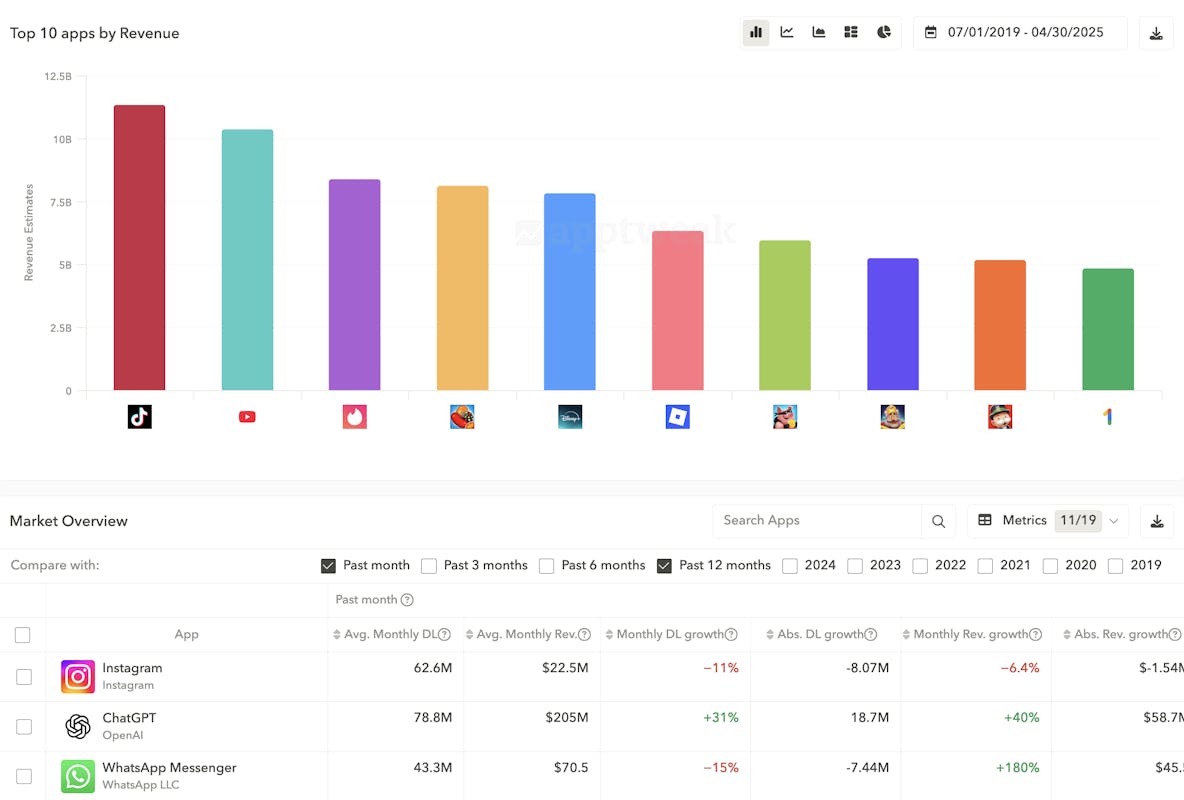Enable the 2023 comparison checkbox
The image size is (1184, 800).
pos(855,566)
